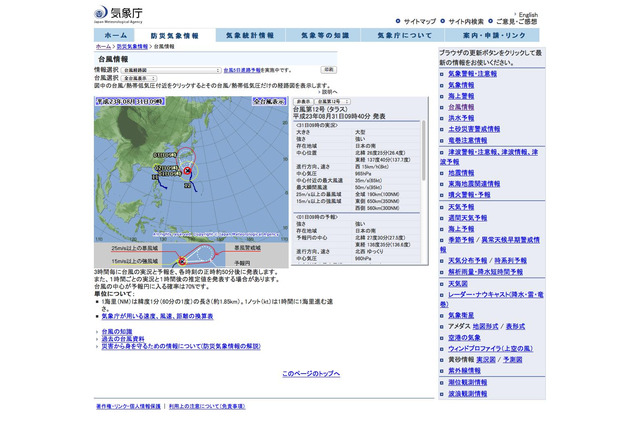
Task: Click the typhoon info panel scrollbar
Action: coord(424,150)
